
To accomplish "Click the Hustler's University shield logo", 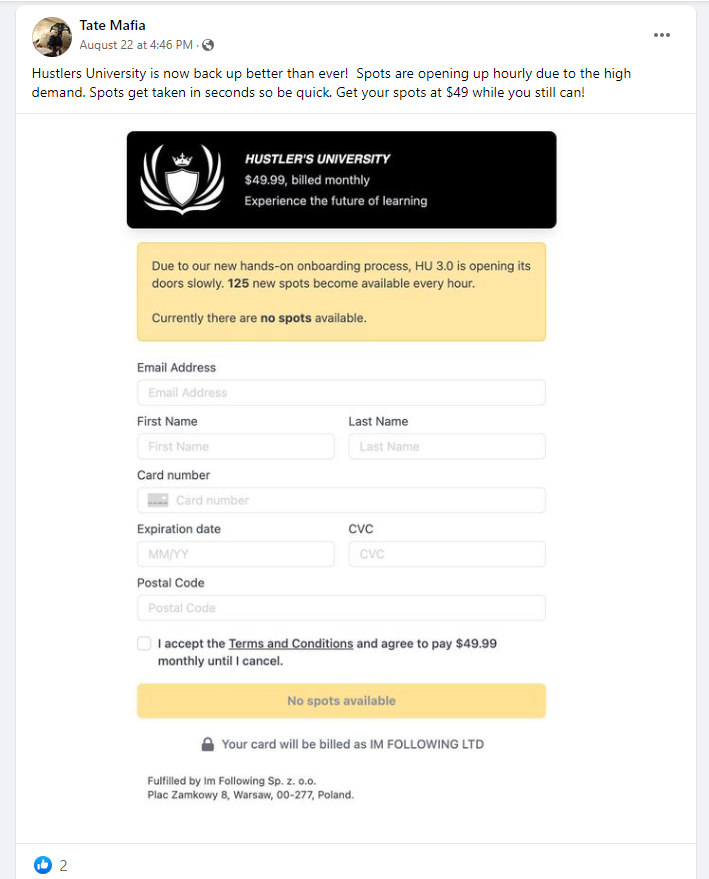I will [x=181, y=180].
